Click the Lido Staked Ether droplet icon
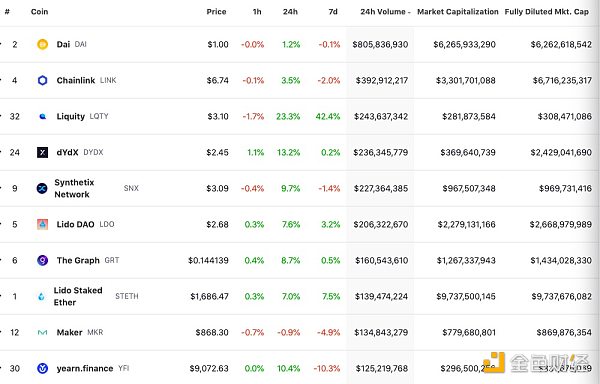 (x=41, y=296)
